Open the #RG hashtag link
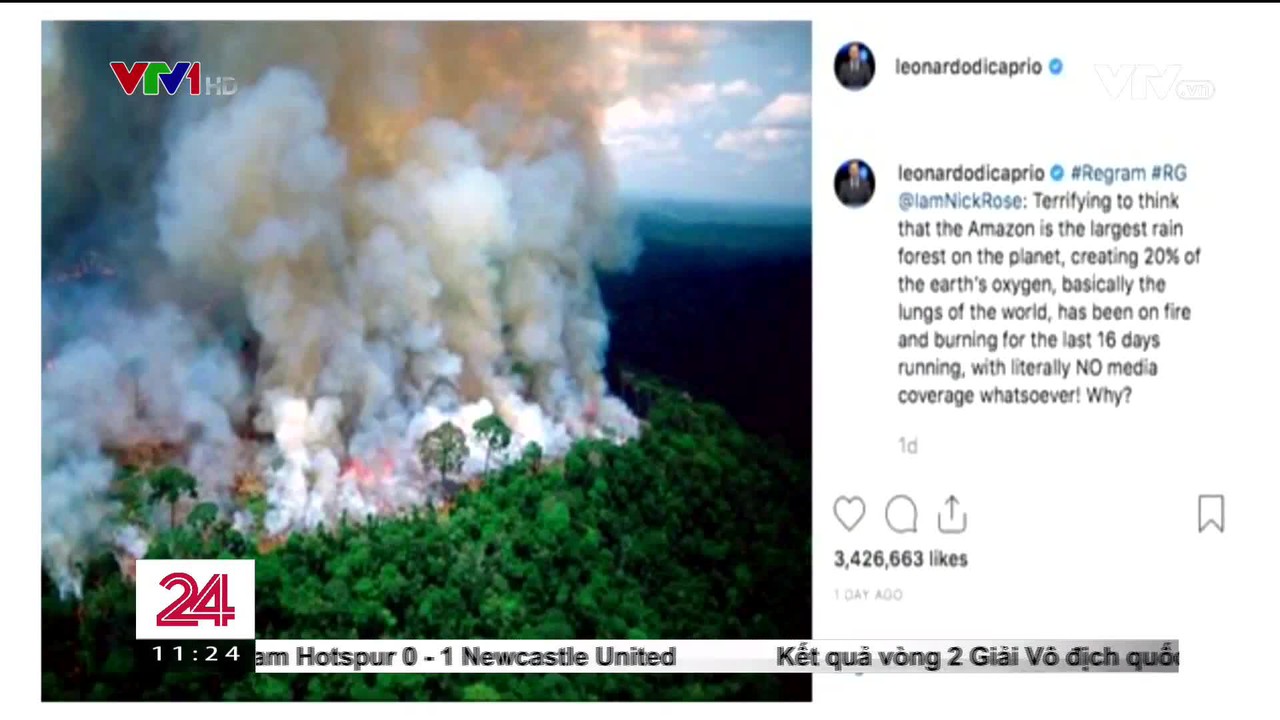This screenshot has width=1280, height=720. (1169, 173)
